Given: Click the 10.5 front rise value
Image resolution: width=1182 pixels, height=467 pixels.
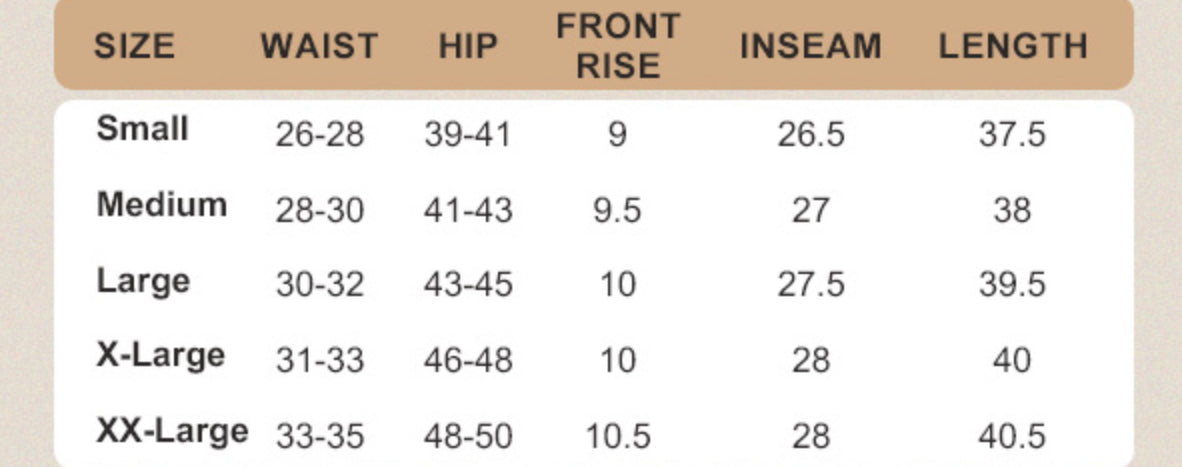Looking at the screenshot, I should pos(617,436).
